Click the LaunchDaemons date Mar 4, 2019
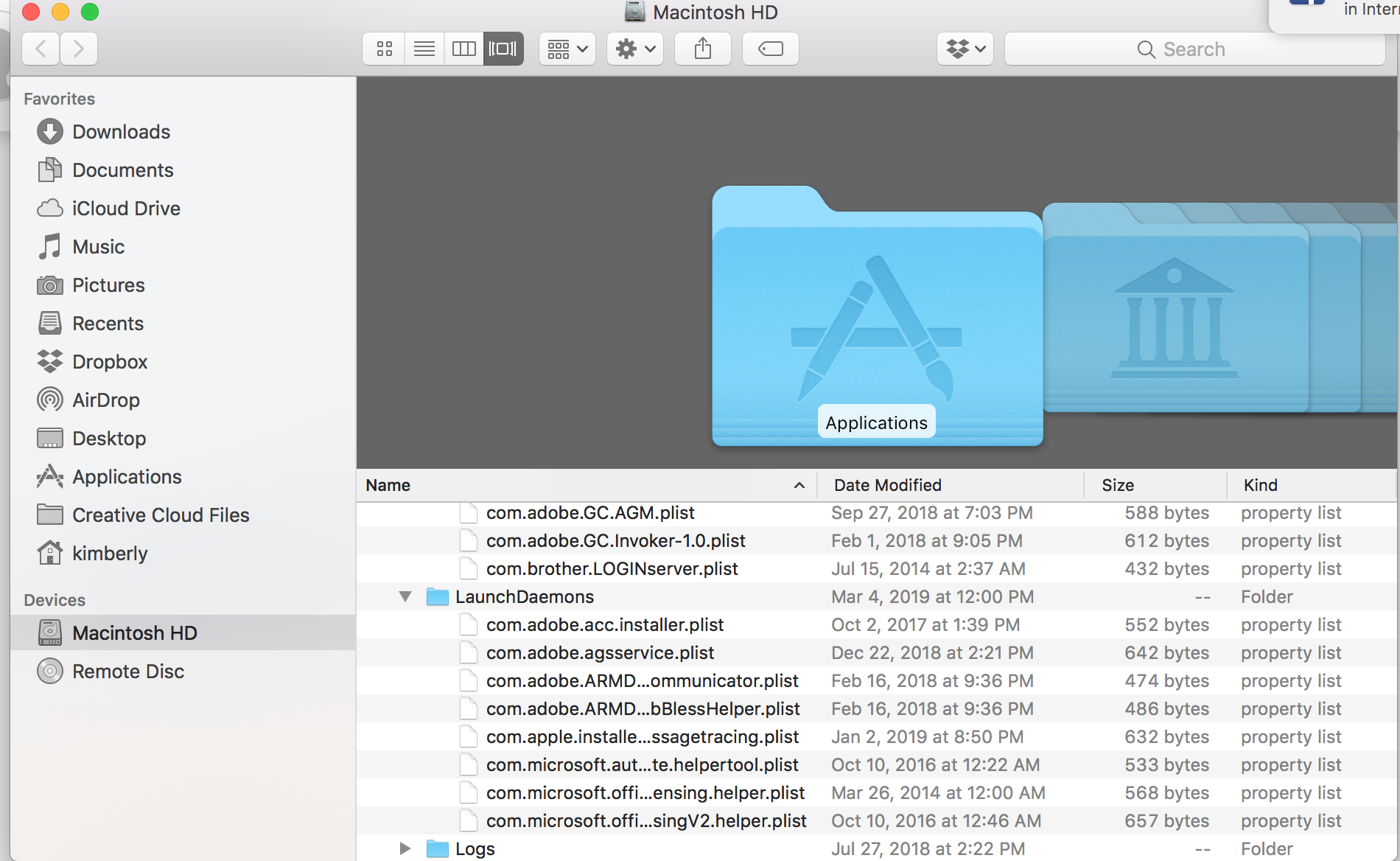The width and height of the screenshot is (1400, 861). [932, 596]
